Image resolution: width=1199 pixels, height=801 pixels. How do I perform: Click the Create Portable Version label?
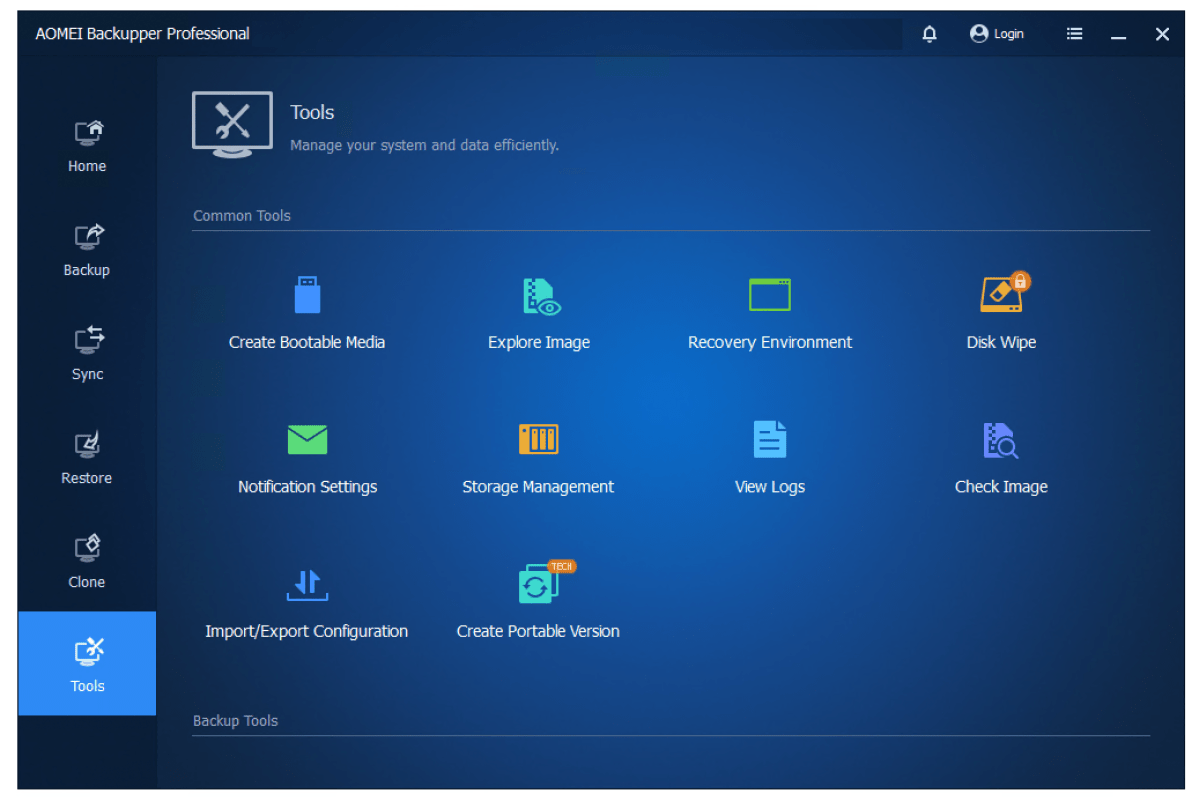tap(538, 631)
